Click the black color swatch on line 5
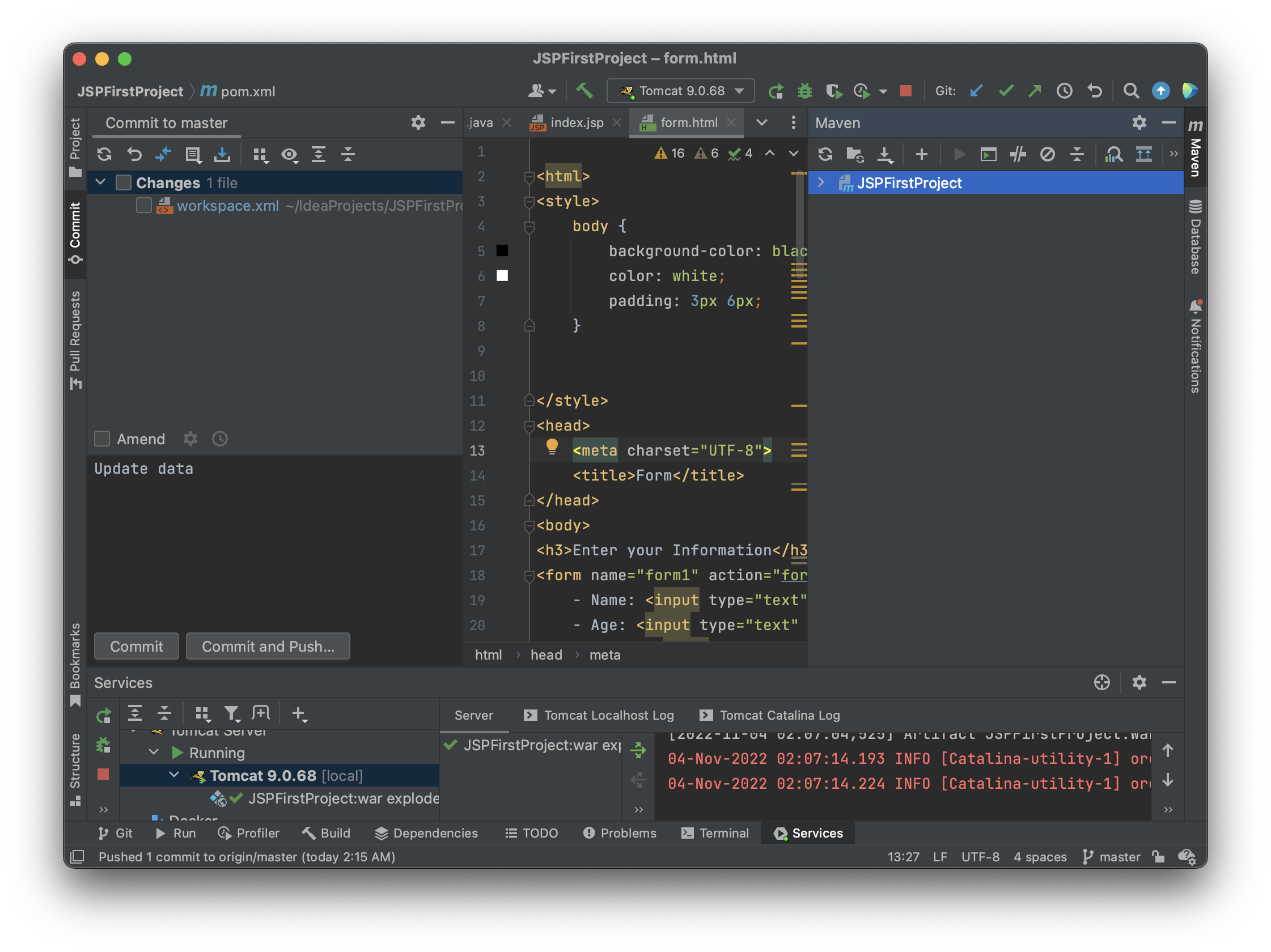 click(502, 251)
